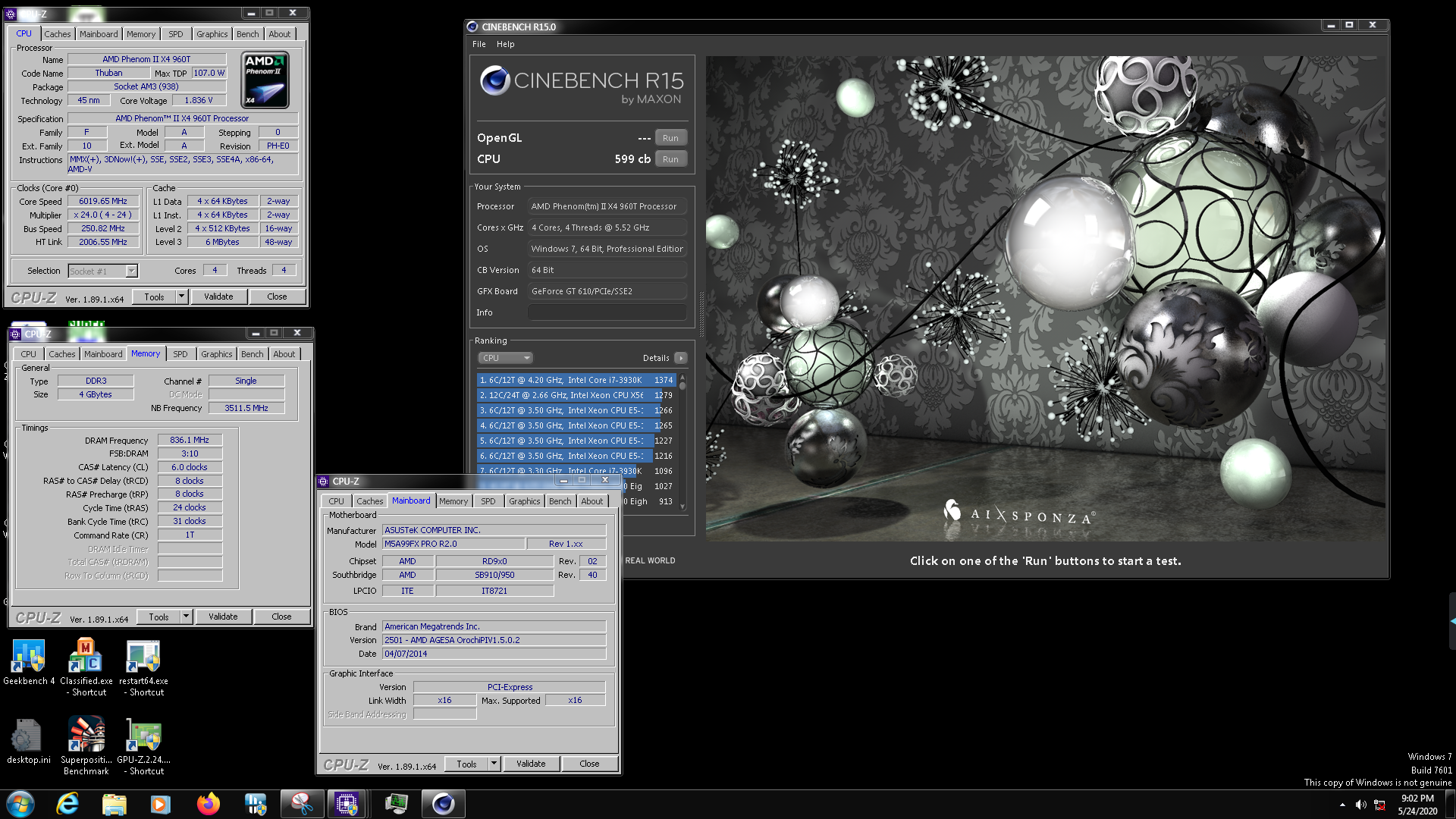Click the Core Speed value 6019.65 MHz
1456x819 pixels.
(x=103, y=202)
